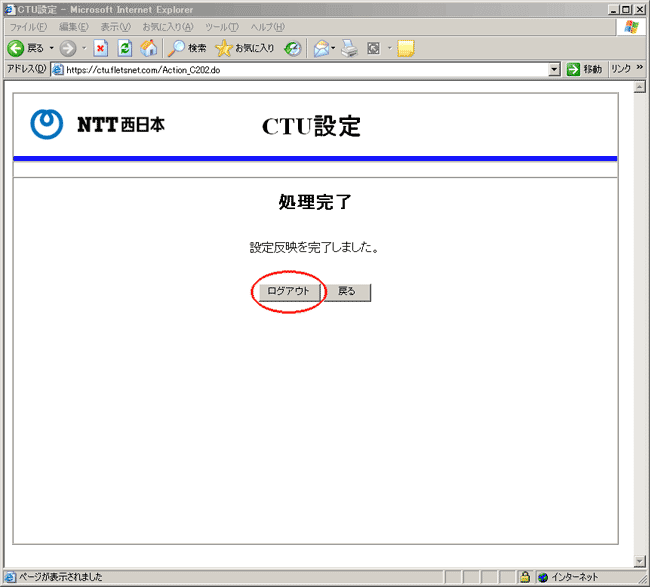Open the Forward history dropdown arrow
This screenshot has height=587, width=650.
click(84, 49)
